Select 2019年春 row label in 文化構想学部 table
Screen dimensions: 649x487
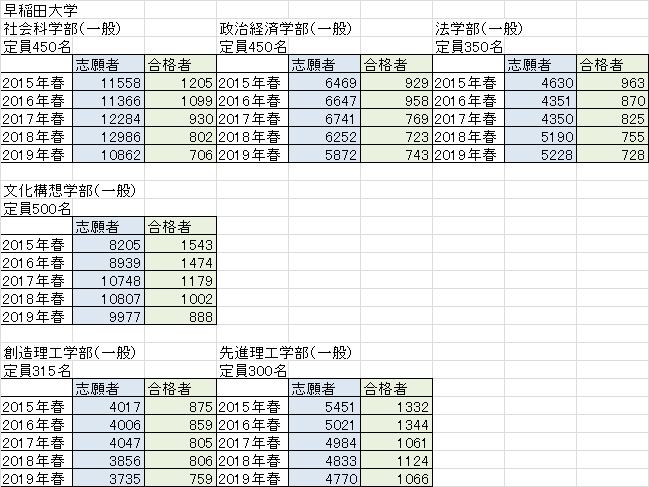tap(36, 317)
